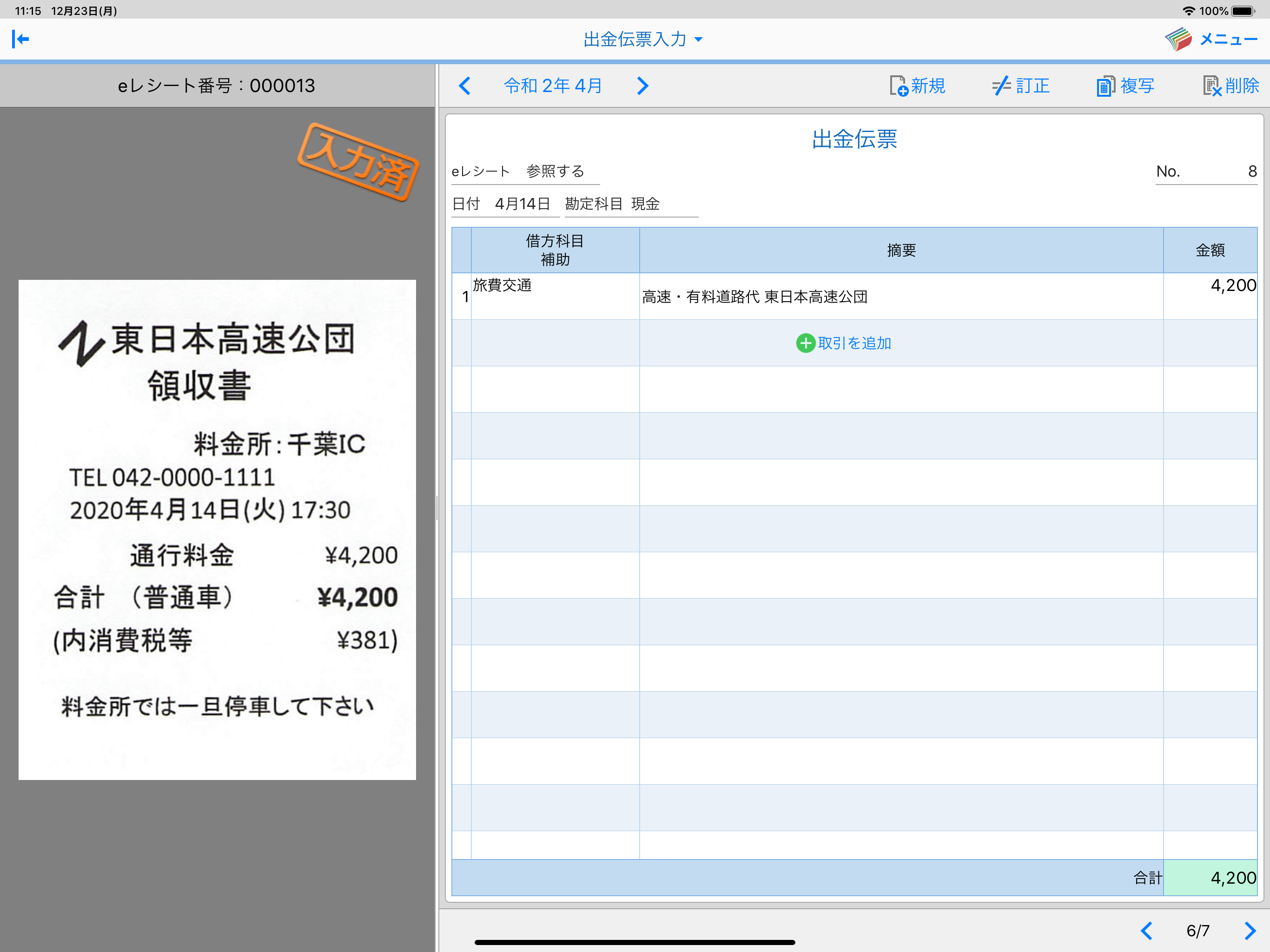Click the split pane divider handle
1270x952 pixels.
437,508
